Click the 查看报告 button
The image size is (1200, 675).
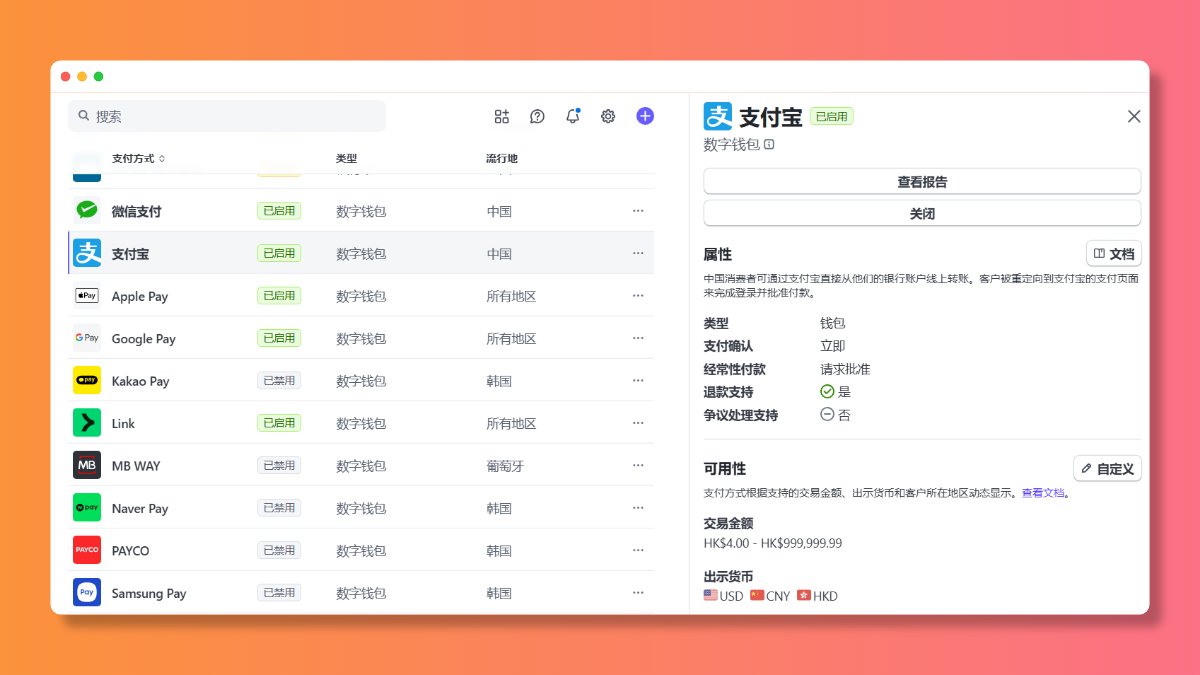922,182
